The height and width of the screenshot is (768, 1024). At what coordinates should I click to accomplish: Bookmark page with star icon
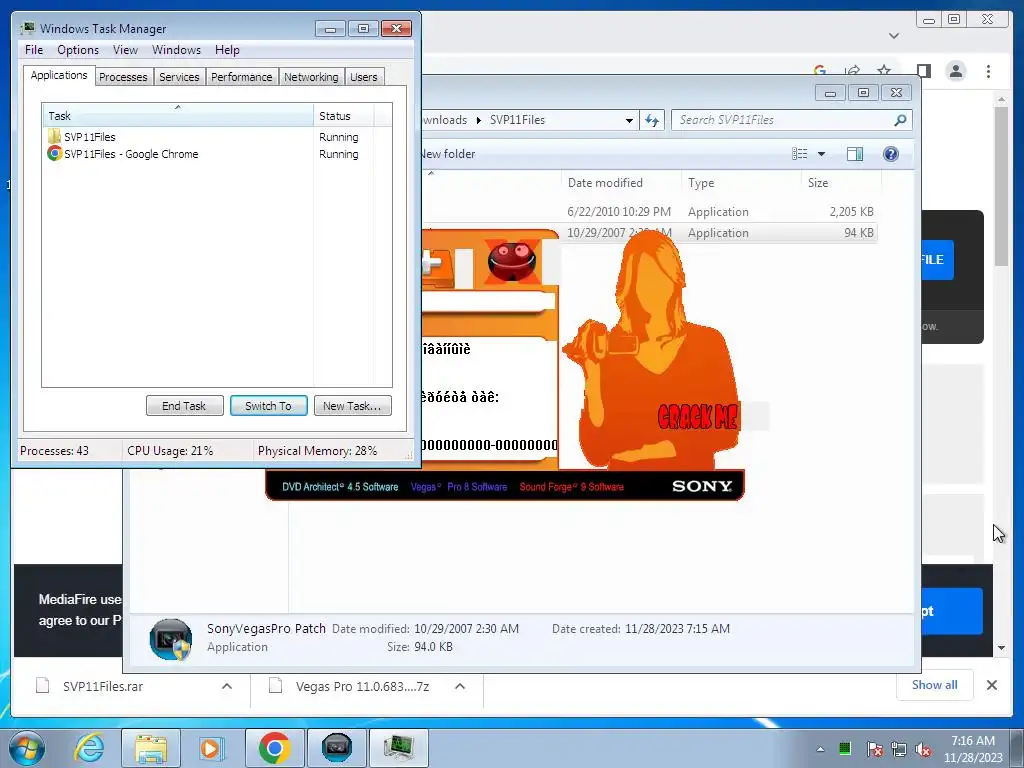click(x=884, y=71)
